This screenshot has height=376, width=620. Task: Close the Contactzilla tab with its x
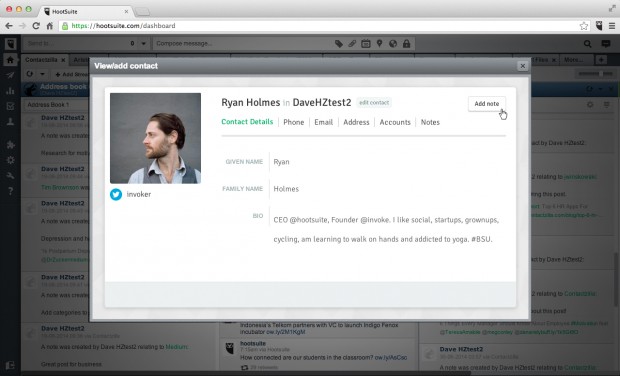(63, 60)
